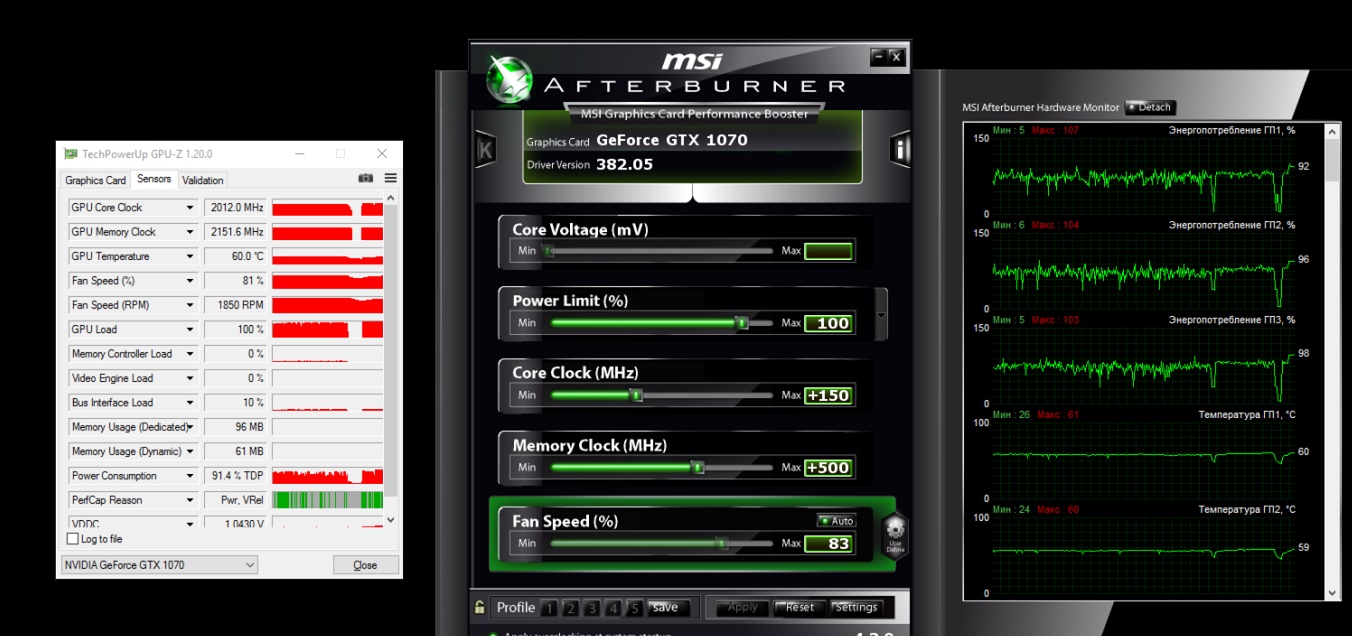Click the 91.4 % TDP value
1352x636 pixels.
click(236, 476)
